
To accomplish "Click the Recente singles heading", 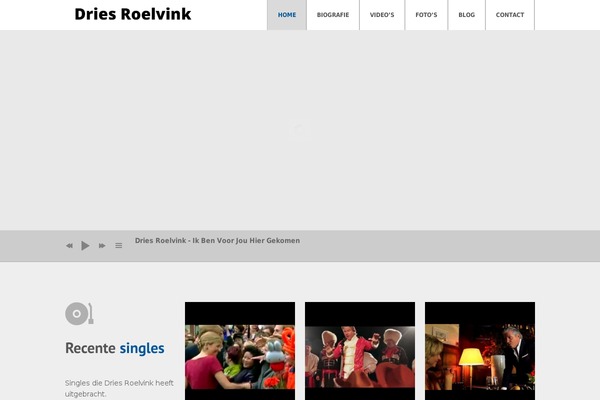I will [115, 348].
